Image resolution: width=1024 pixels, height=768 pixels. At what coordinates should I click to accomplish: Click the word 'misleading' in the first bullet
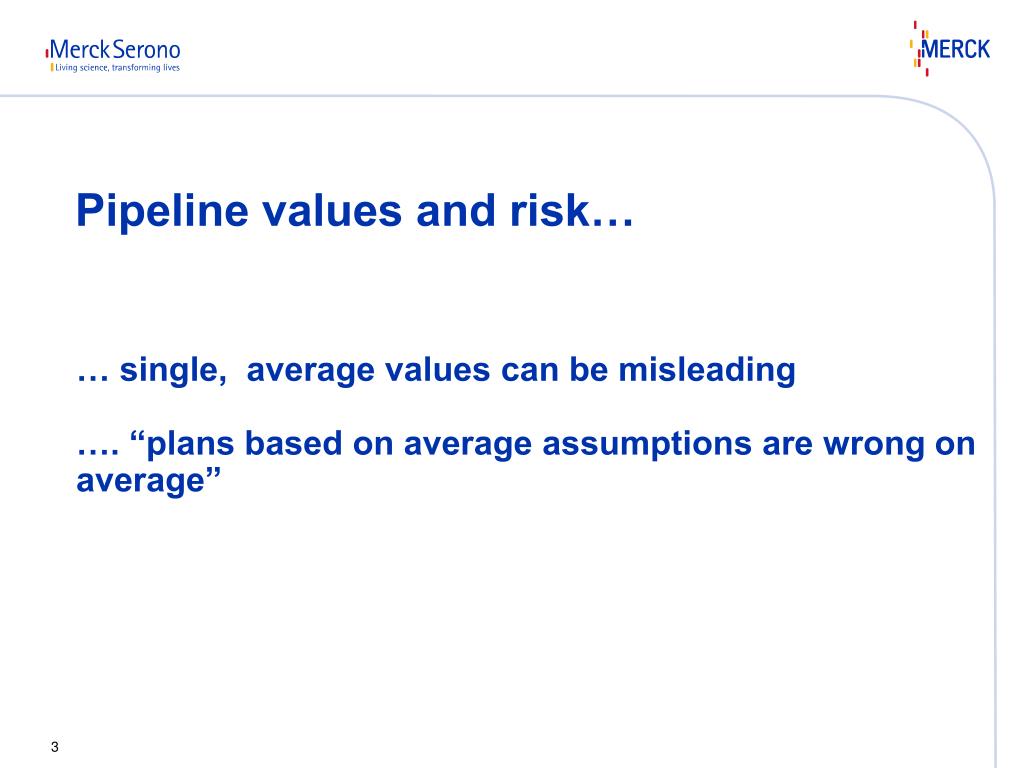click(x=707, y=370)
